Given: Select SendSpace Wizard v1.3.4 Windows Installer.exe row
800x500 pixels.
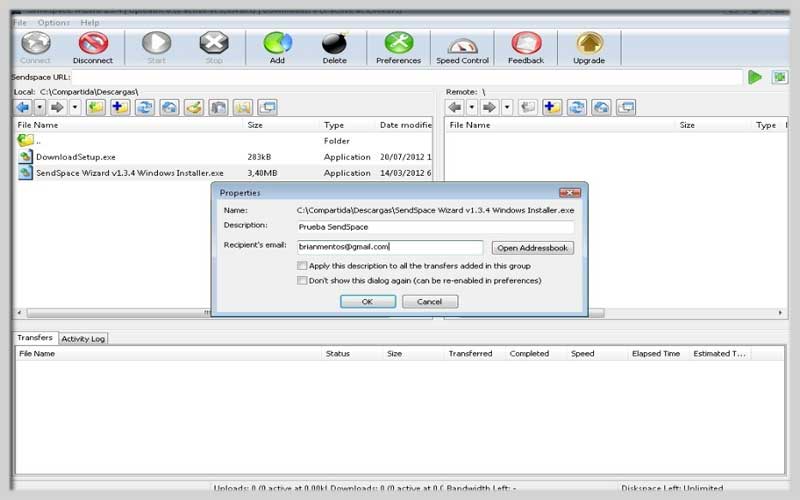Looking at the screenshot, I should [223, 173].
